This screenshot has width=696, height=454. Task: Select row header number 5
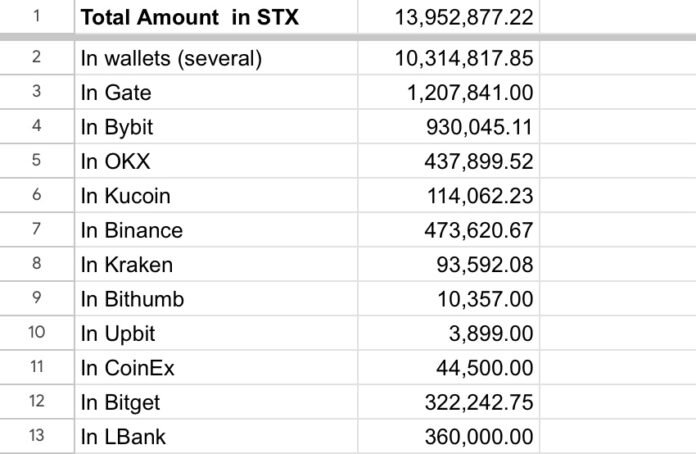(36, 161)
